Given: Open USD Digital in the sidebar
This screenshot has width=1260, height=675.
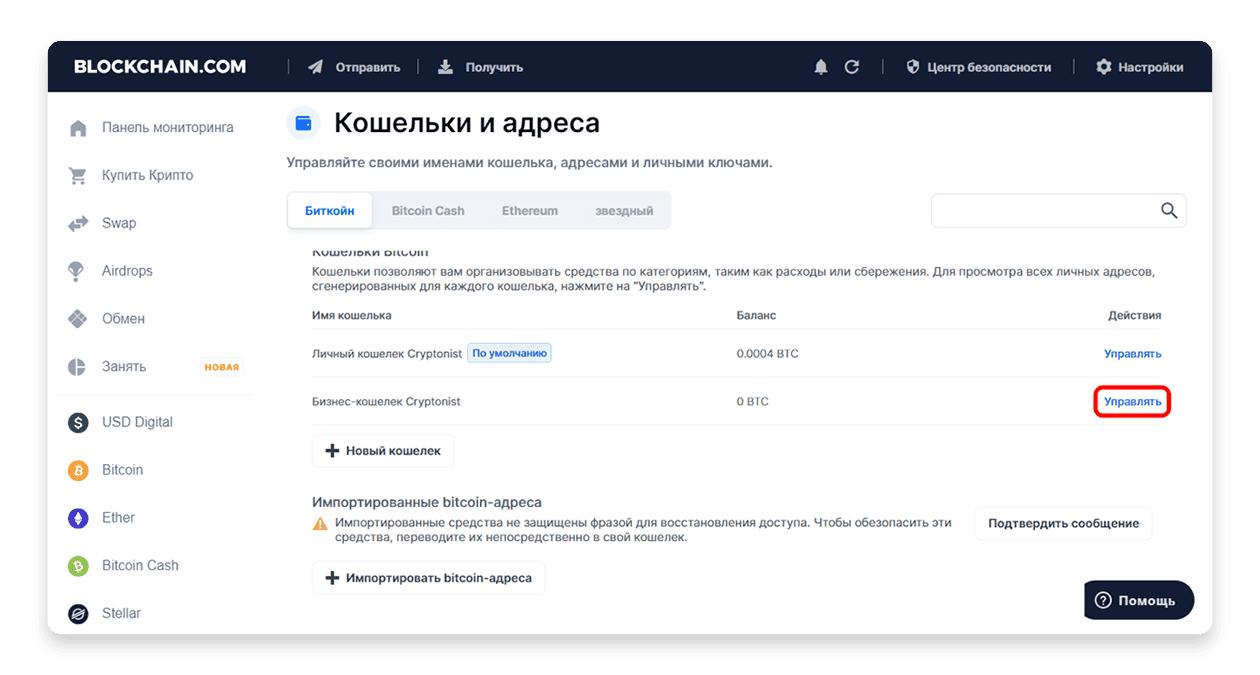Looking at the screenshot, I should pos(137,422).
